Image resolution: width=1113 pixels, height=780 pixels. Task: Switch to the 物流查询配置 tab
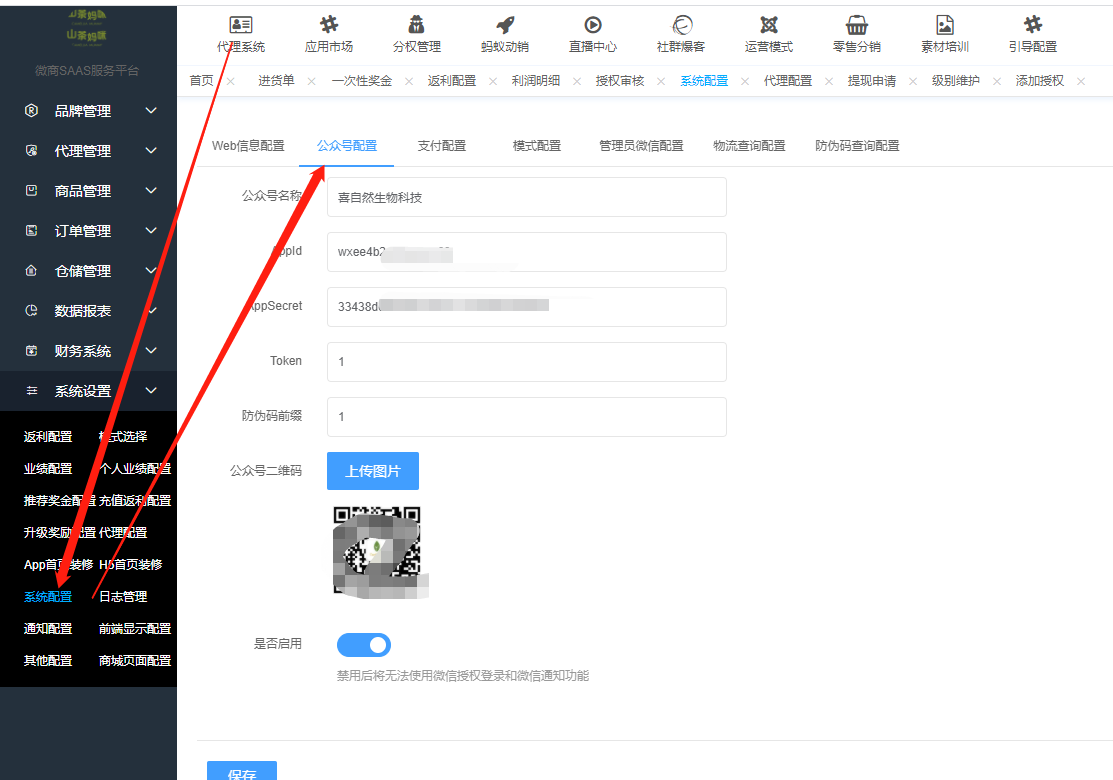click(x=749, y=146)
